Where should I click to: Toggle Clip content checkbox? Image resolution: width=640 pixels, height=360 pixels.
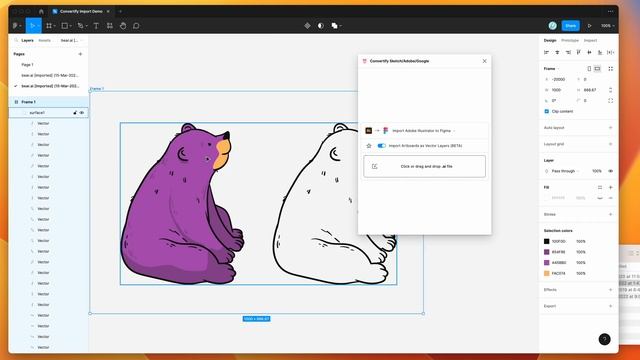(x=547, y=111)
